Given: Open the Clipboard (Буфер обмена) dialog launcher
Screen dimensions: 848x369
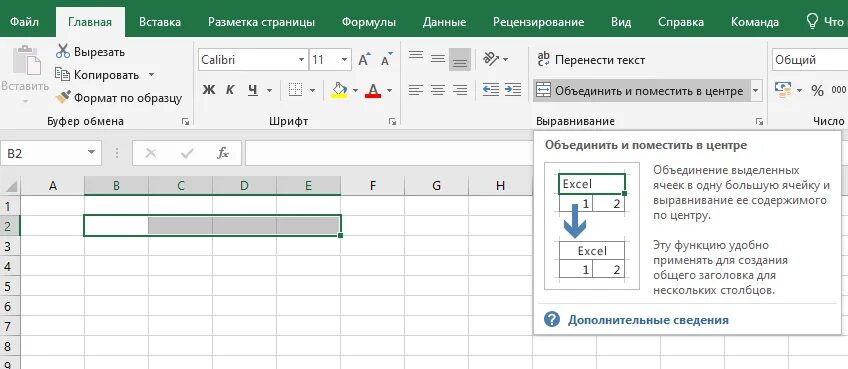Looking at the screenshot, I should [186, 122].
